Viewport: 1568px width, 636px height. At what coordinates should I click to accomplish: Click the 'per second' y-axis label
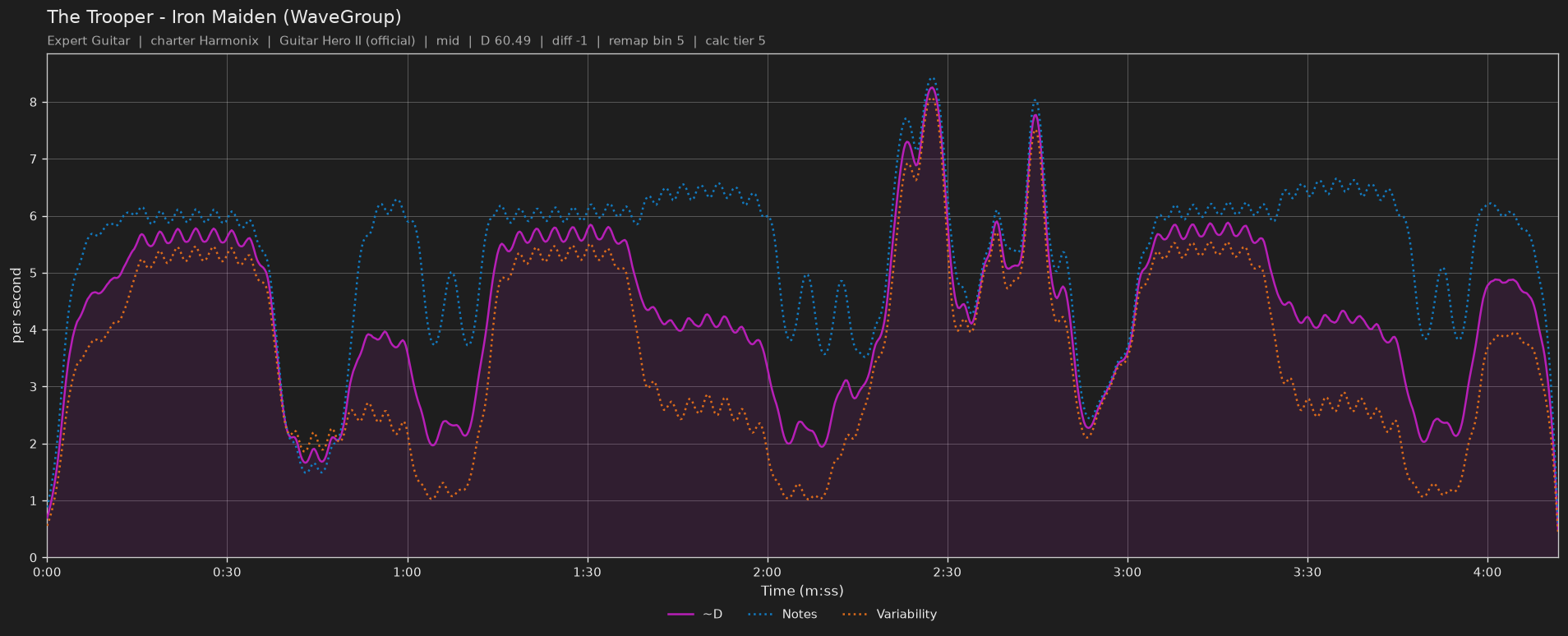tap(16, 306)
